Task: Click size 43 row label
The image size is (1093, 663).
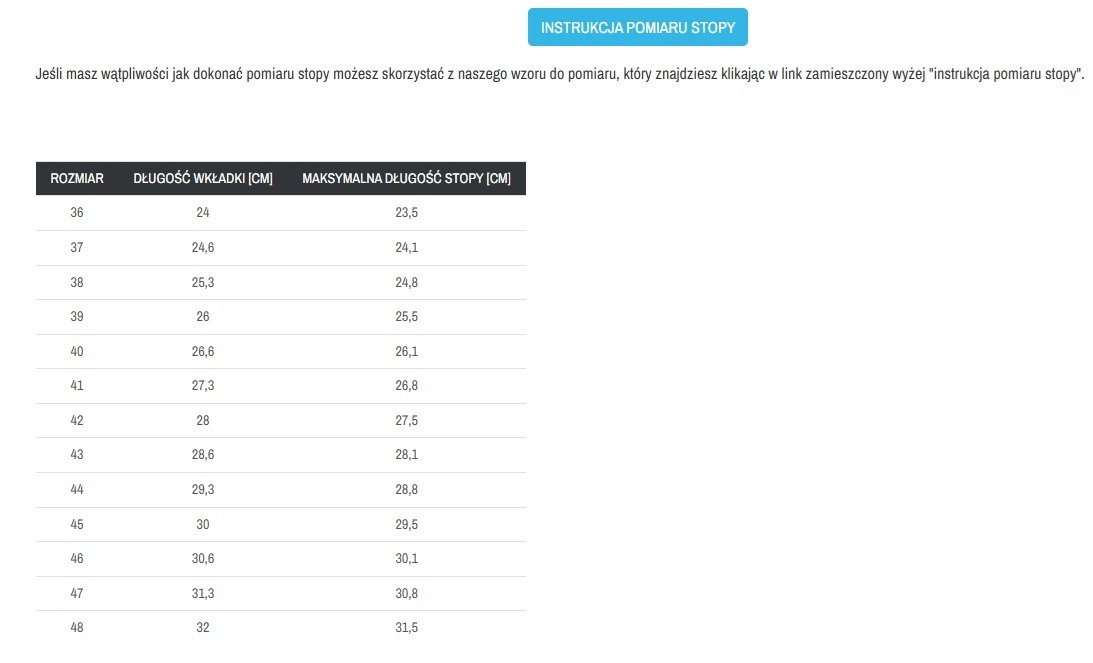Action: [x=77, y=455]
